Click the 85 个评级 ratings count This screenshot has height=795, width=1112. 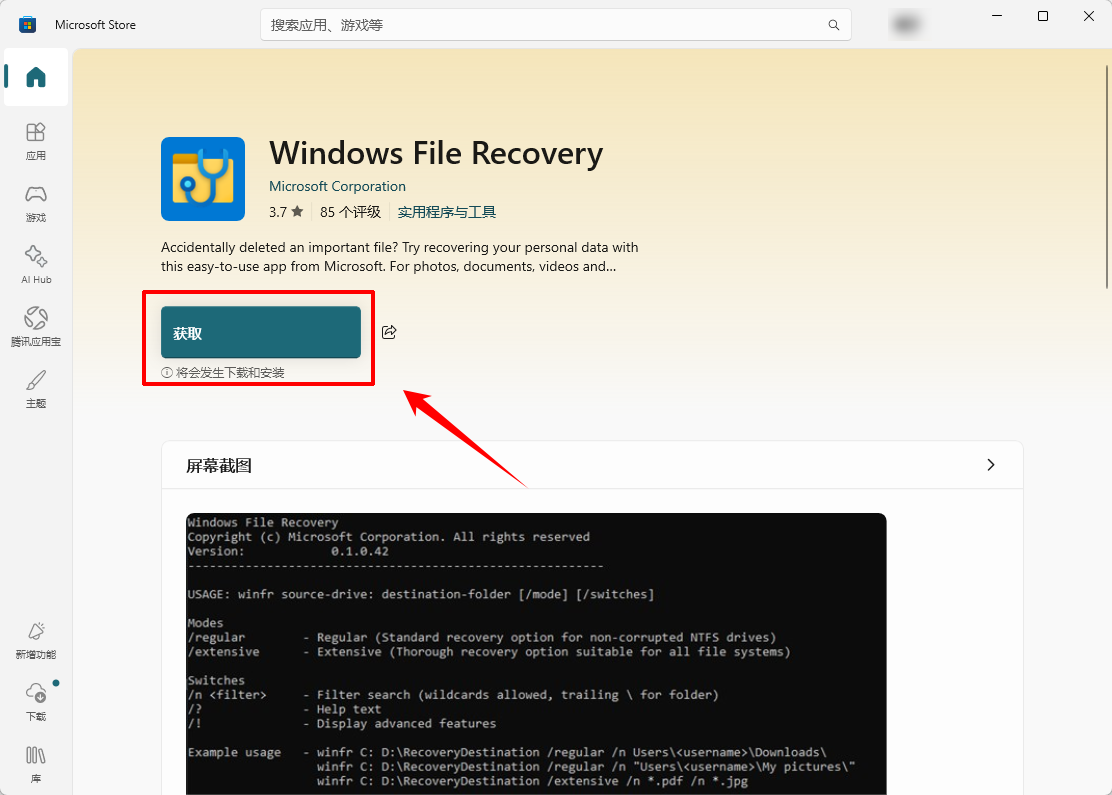click(350, 212)
